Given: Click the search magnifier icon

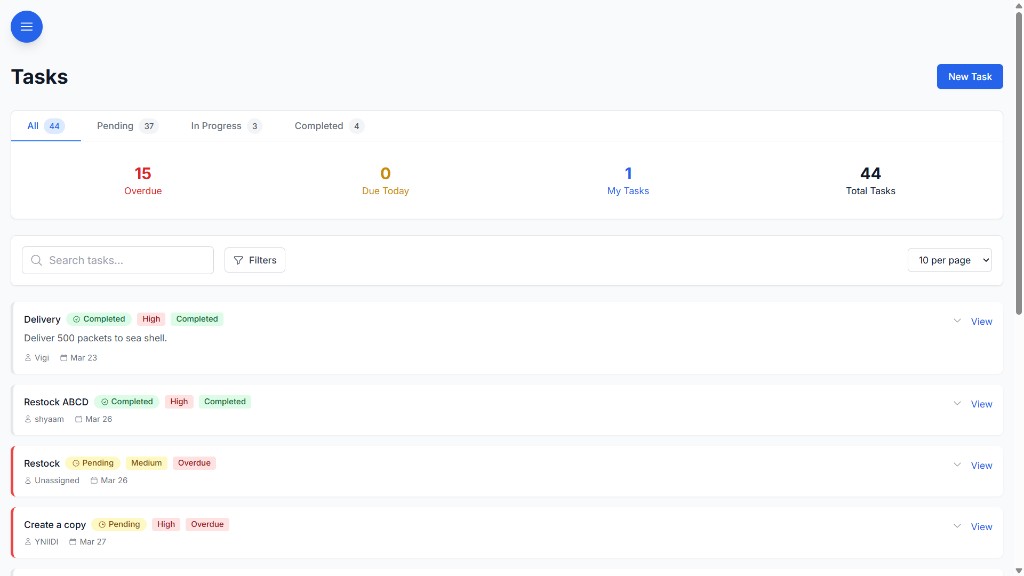Looking at the screenshot, I should click(37, 260).
